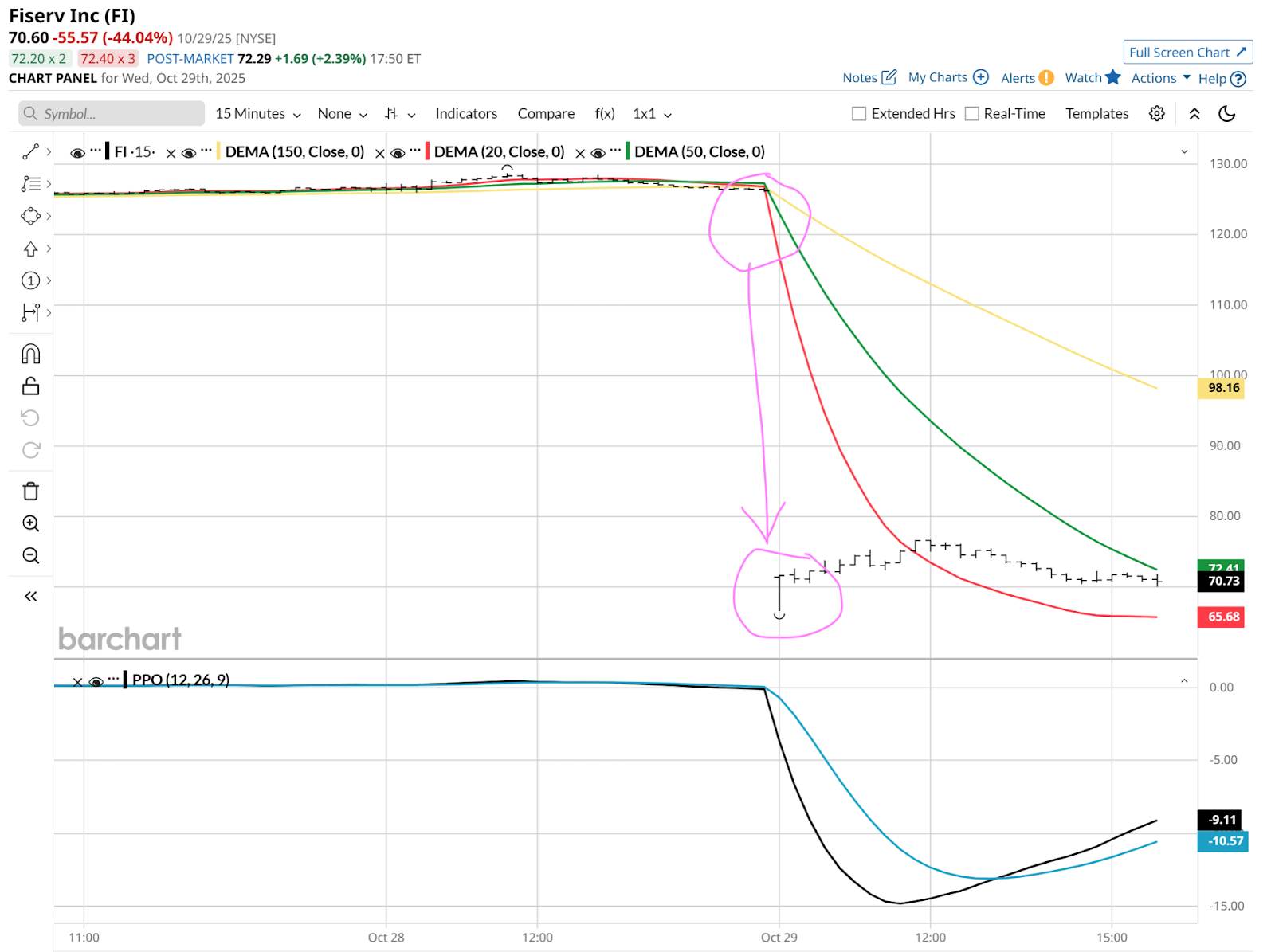Open chart settings gear icon

pos(1157,114)
